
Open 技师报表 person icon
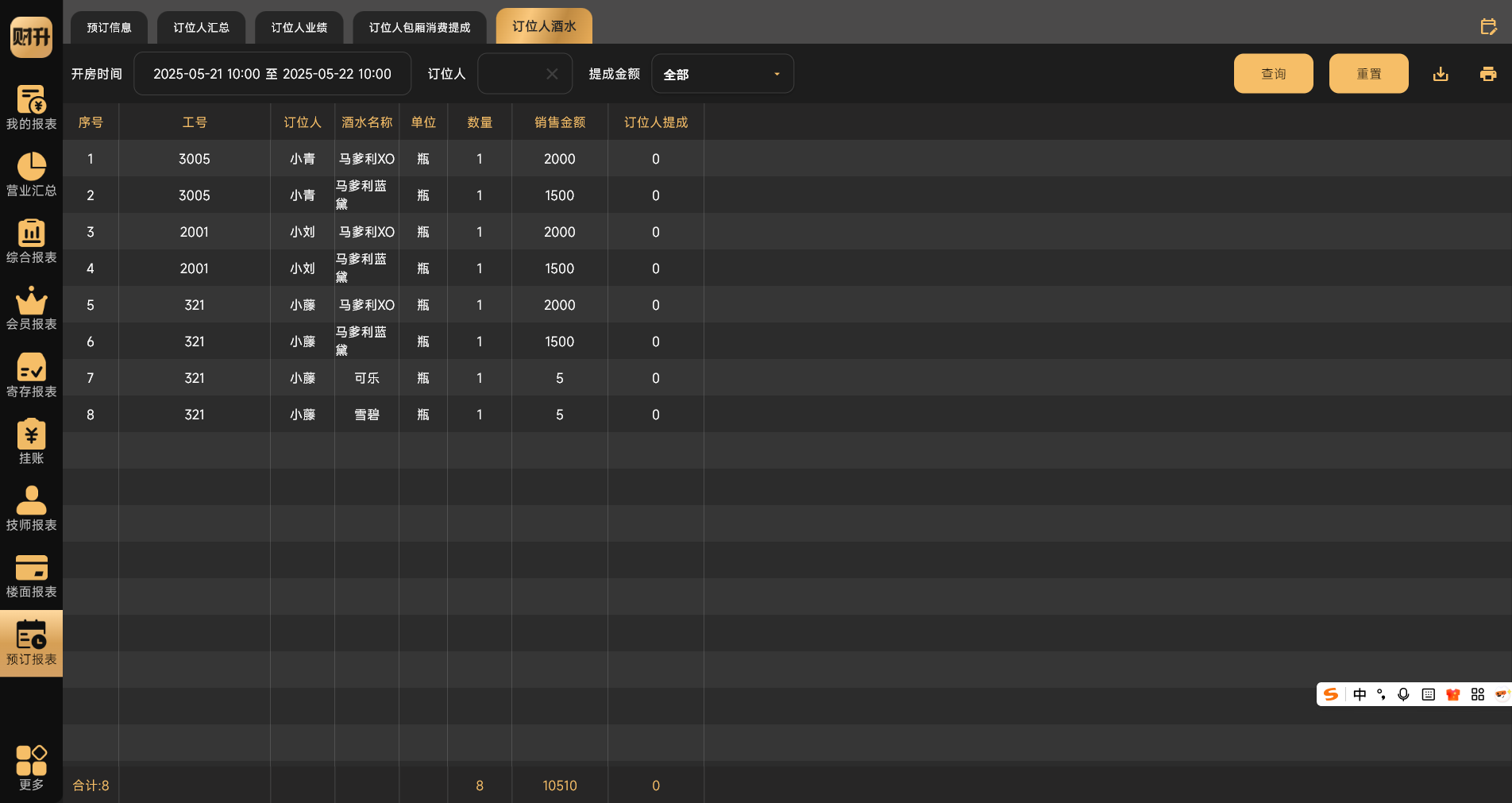(x=31, y=500)
